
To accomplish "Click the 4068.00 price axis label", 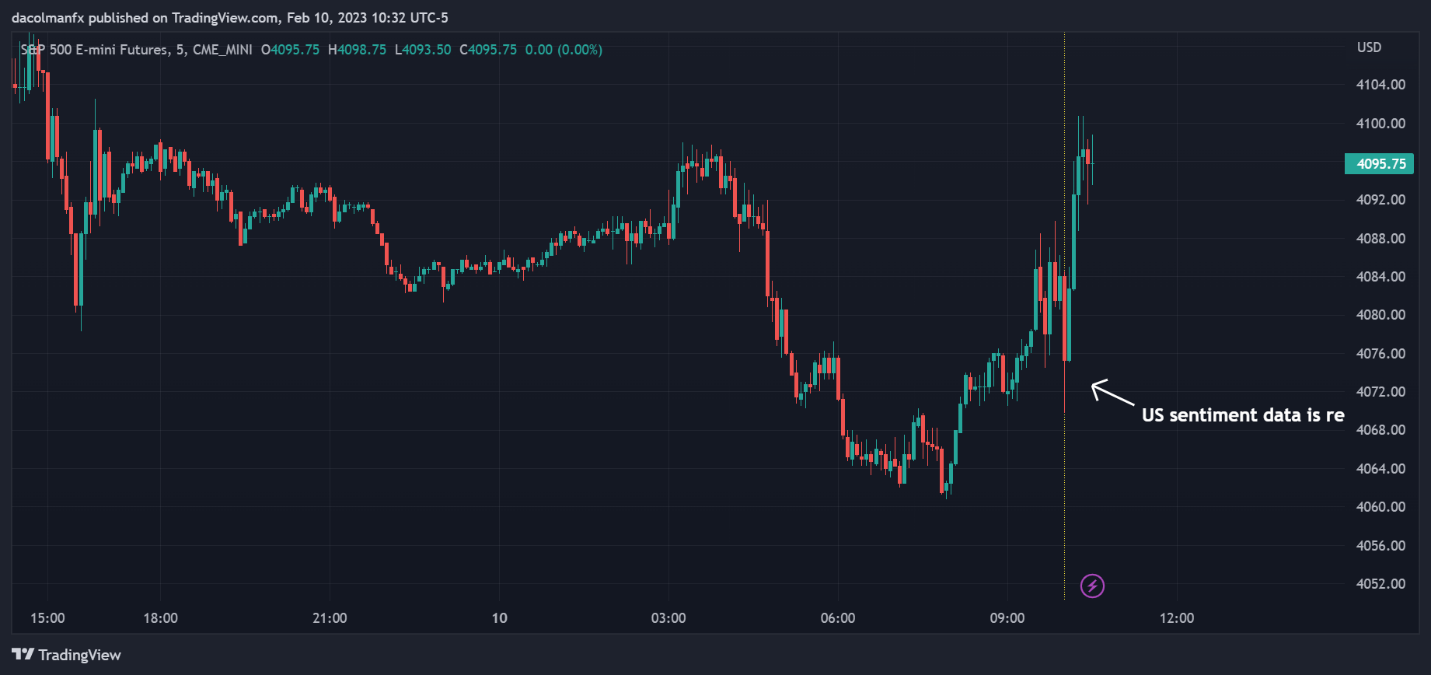I will pos(1382,430).
